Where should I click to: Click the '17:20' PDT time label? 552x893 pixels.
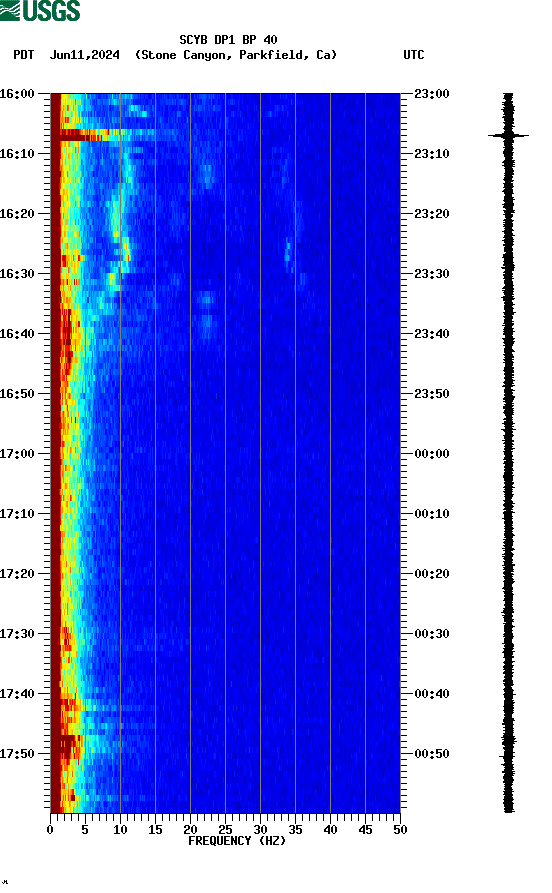(17, 574)
